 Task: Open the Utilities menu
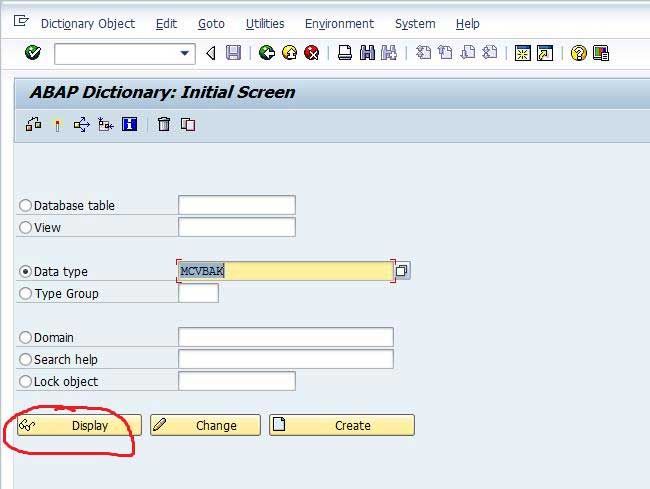[265, 24]
